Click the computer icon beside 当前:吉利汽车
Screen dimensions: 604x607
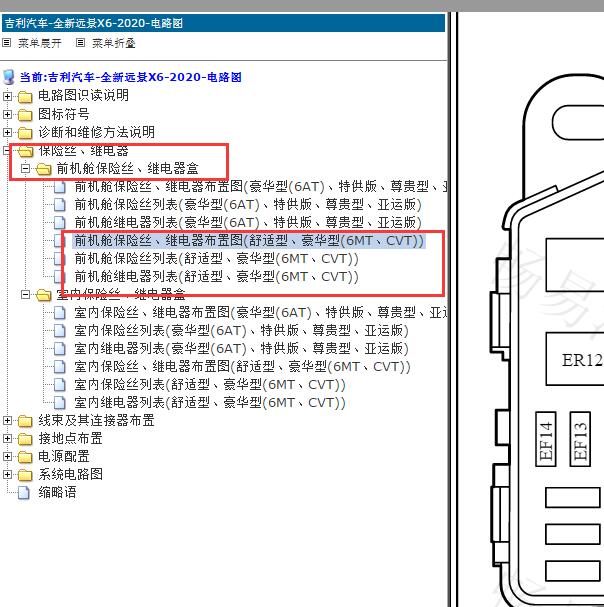pos(9,77)
